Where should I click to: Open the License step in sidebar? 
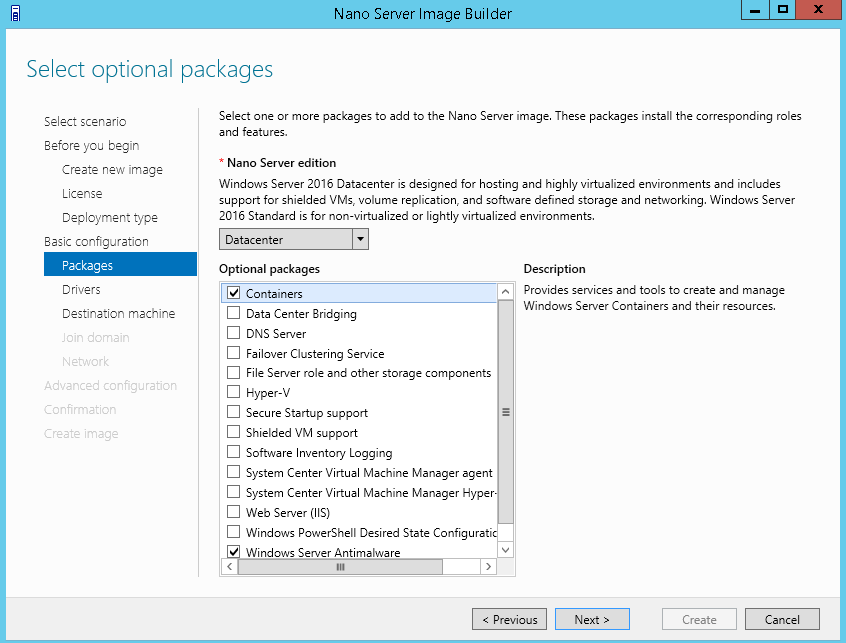82,193
